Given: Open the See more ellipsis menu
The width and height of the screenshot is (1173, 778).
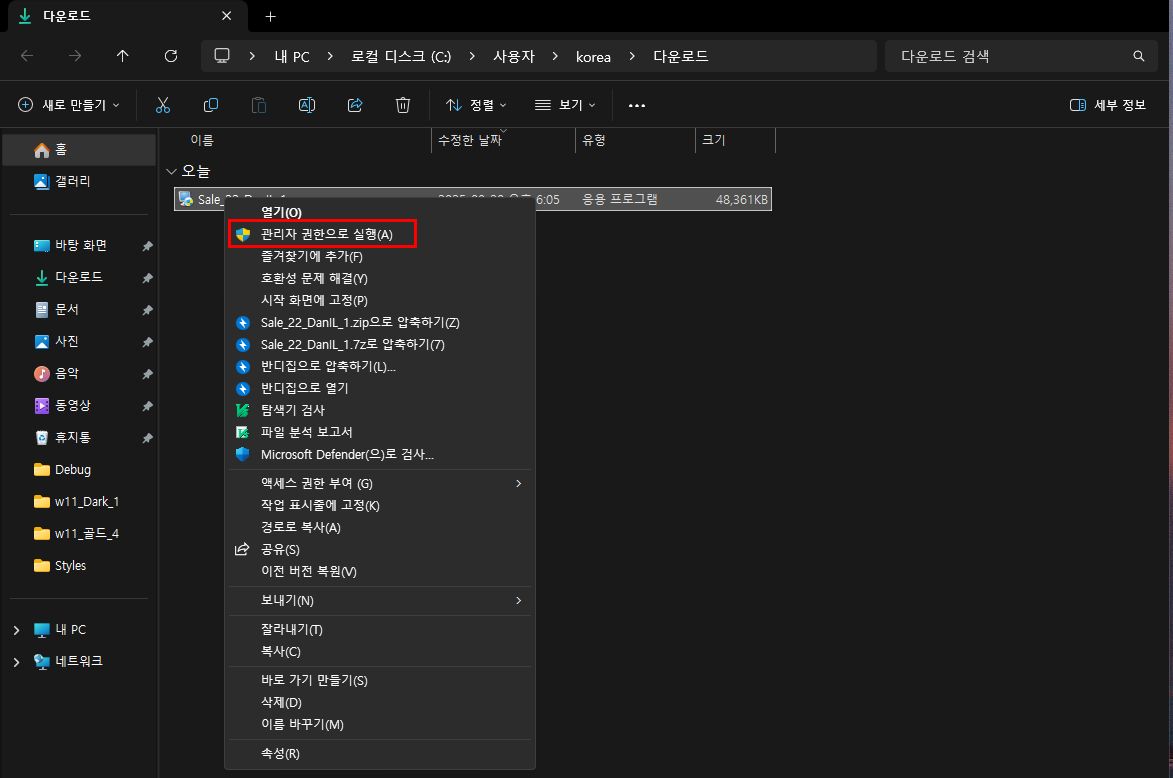Looking at the screenshot, I should pyautogui.click(x=637, y=105).
